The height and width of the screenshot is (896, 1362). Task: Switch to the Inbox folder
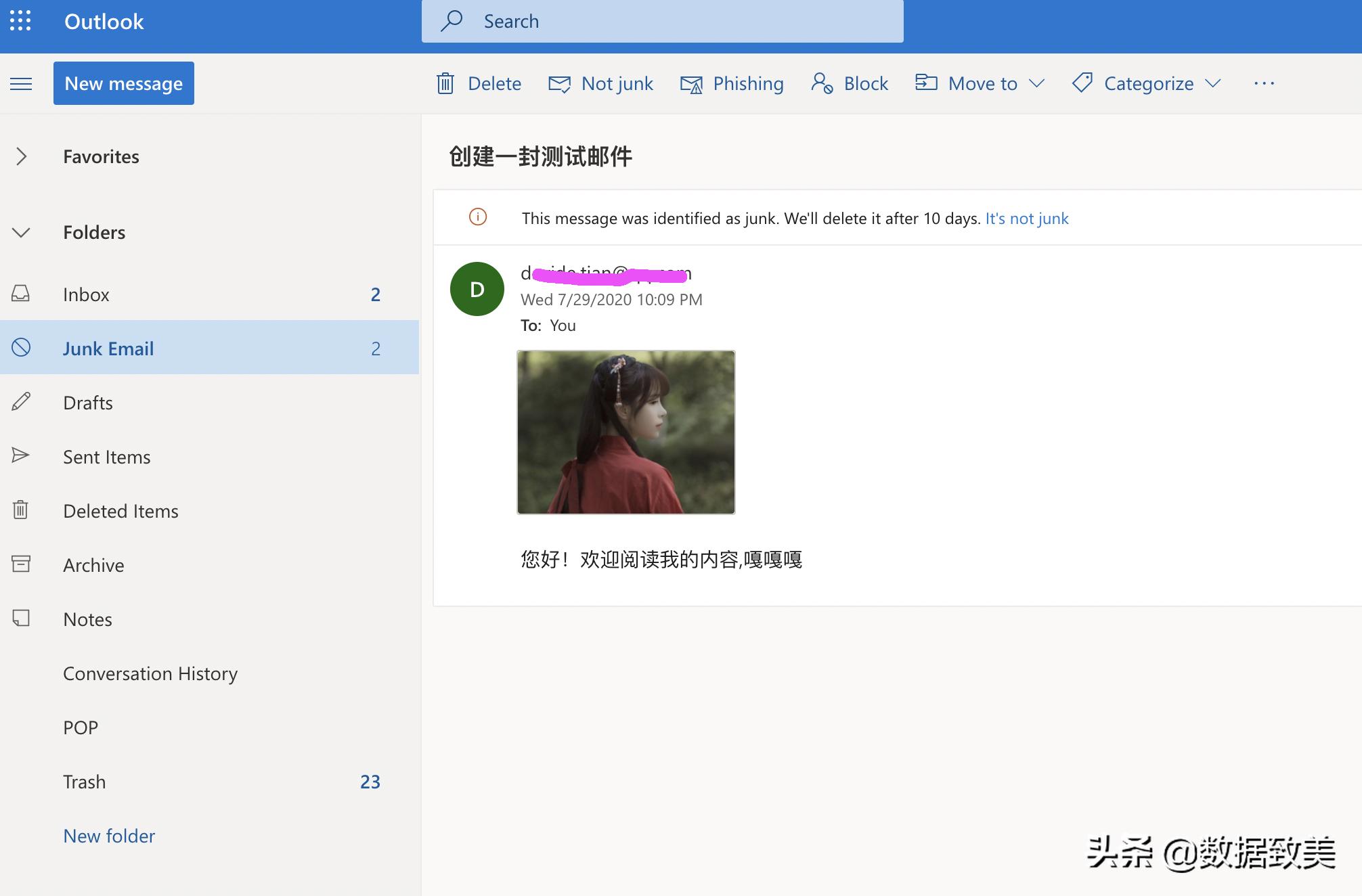click(x=86, y=294)
